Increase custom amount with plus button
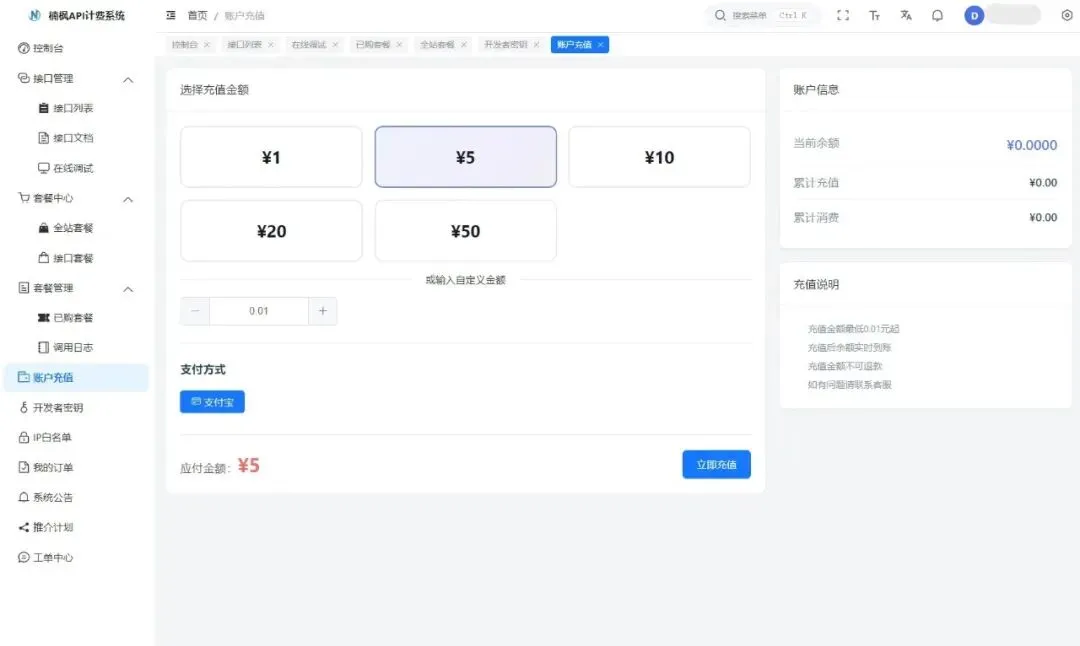The image size is (1080, 646). (322, 311)
